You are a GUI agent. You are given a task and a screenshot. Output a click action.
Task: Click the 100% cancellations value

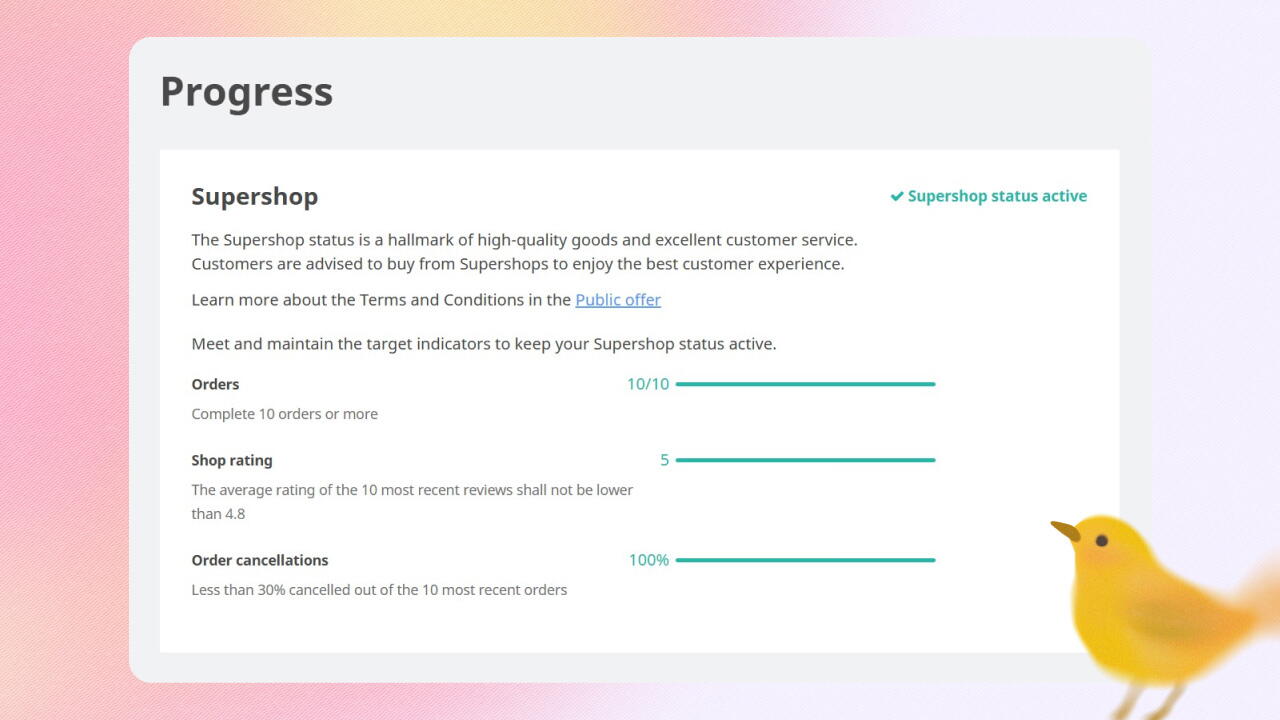(x=649, y=560)
